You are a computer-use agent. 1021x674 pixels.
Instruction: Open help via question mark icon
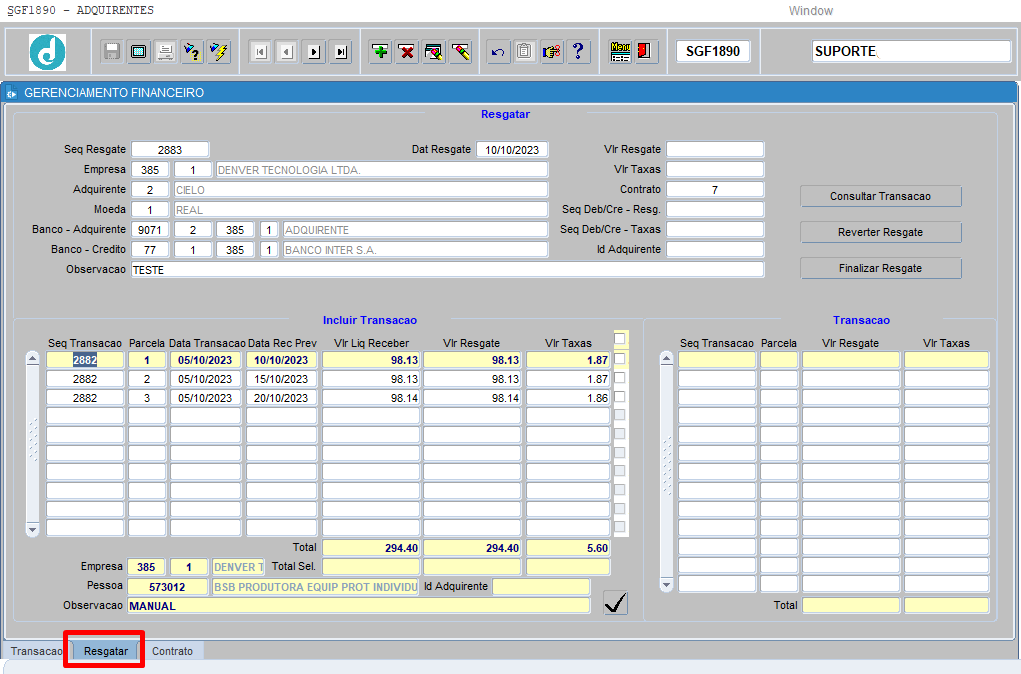click(578, 51)
